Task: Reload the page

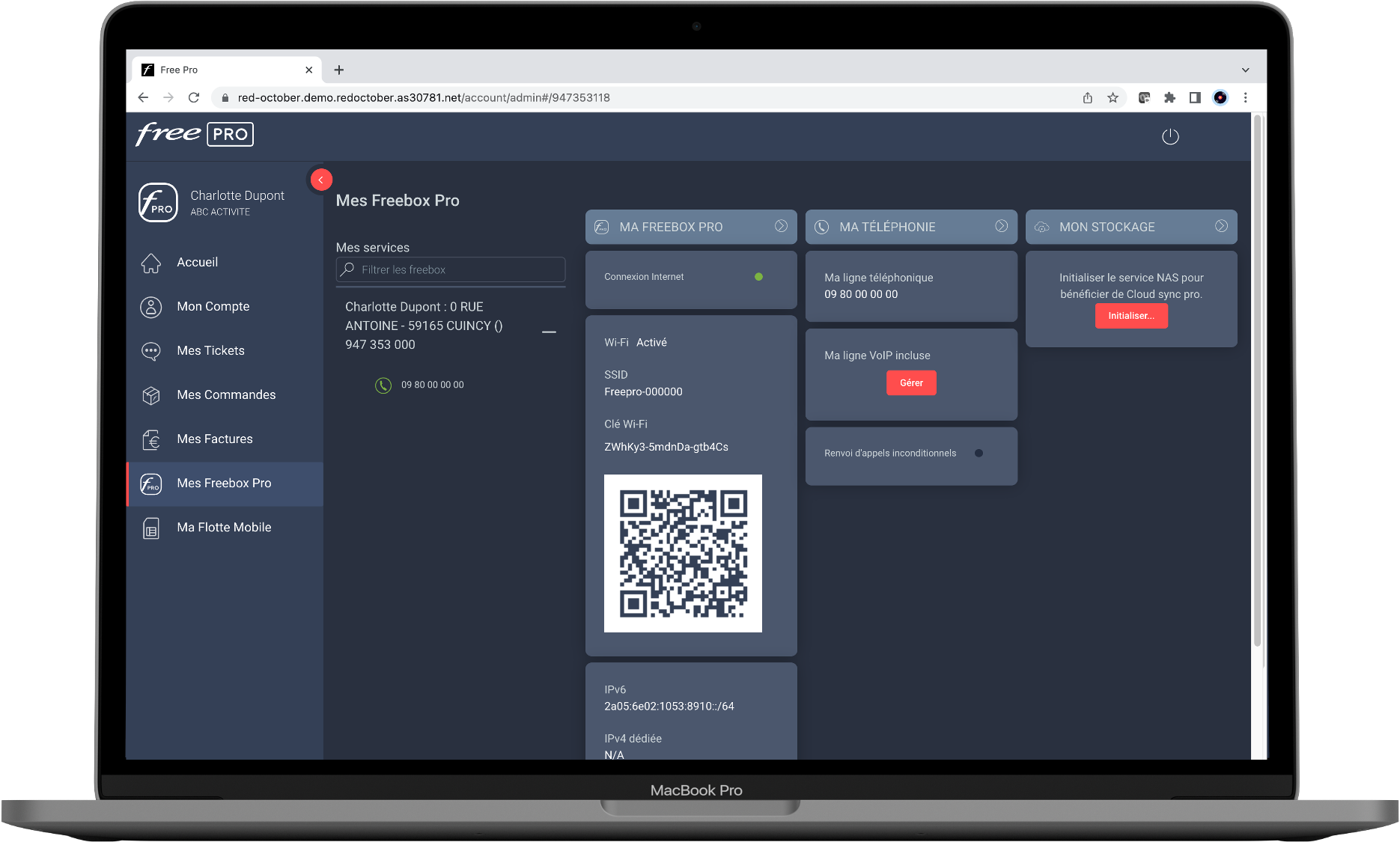Action: (194, 97)
